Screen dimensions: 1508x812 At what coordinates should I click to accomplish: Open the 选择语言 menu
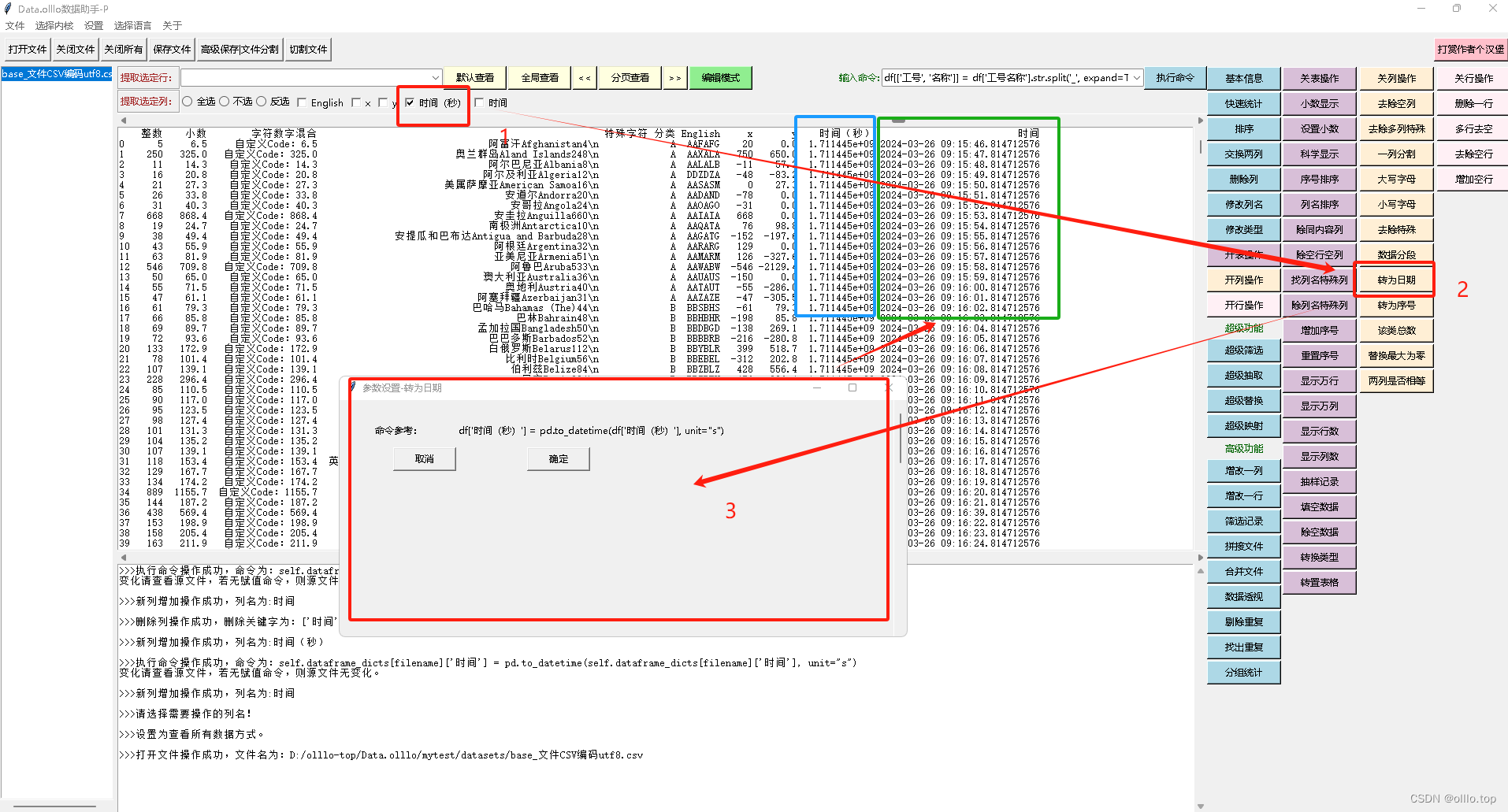point(132,25)
